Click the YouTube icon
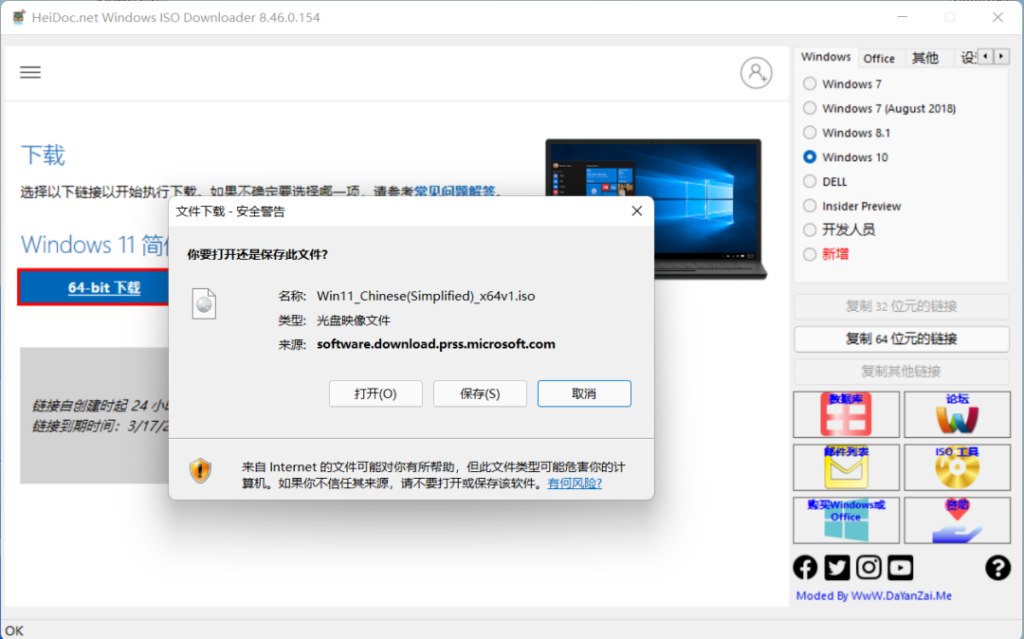 pyautogui.click(x=900, y=567)
